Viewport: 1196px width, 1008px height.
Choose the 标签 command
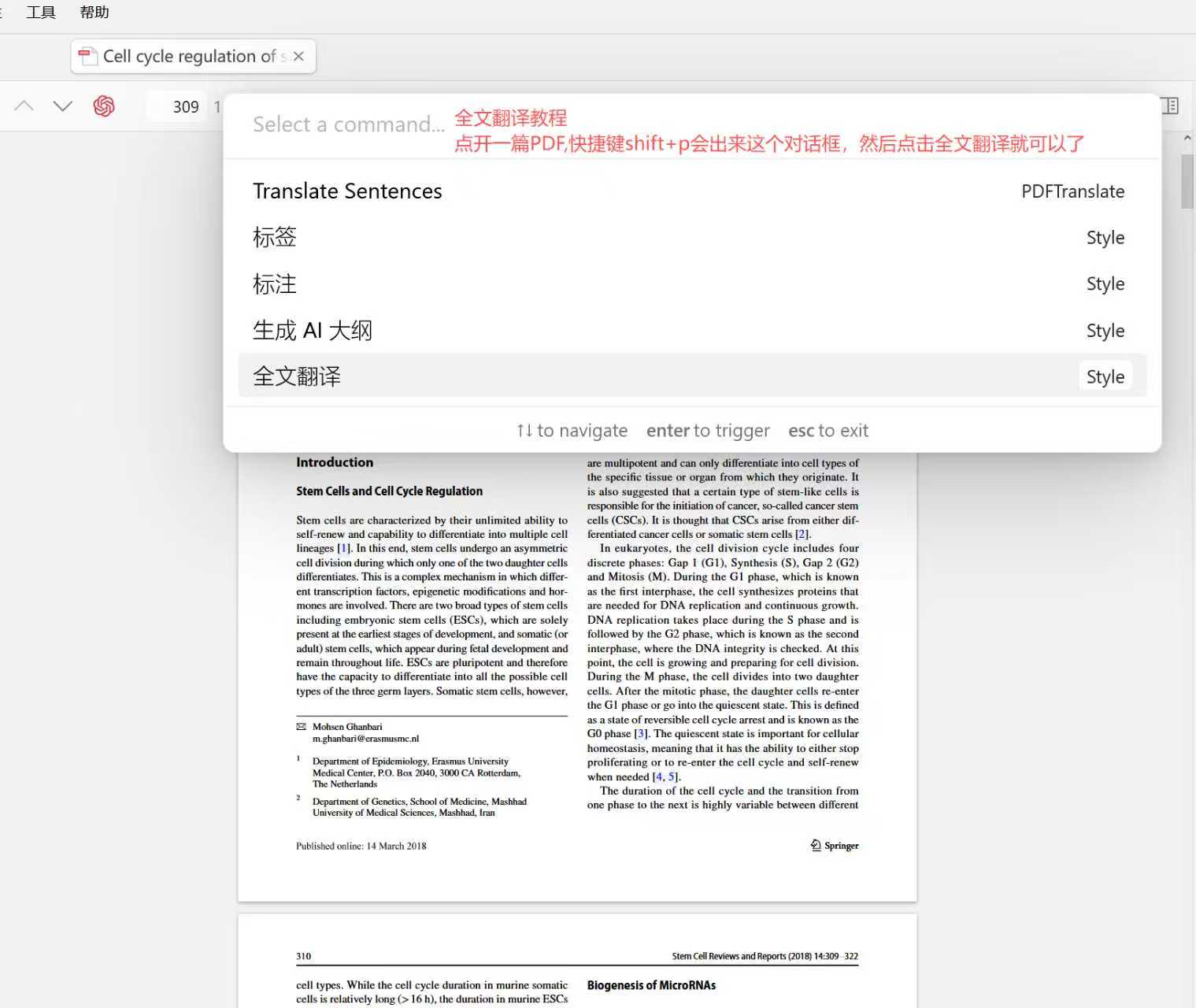point(275,238)
